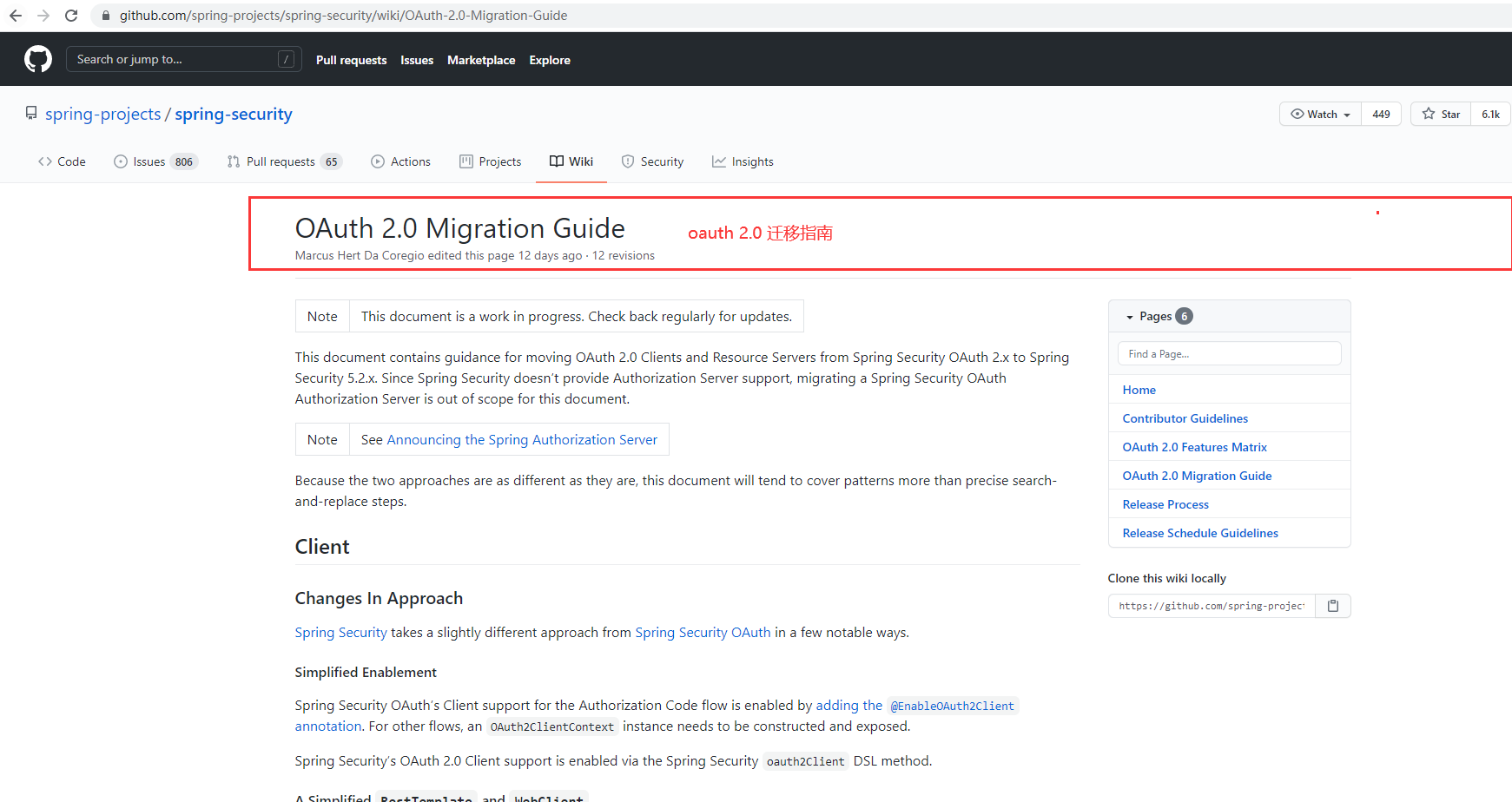Copy the wiki clone URL with clipboard icon
The height and width of the screenshot is (802, 1512).
(x=1333, y=606)
